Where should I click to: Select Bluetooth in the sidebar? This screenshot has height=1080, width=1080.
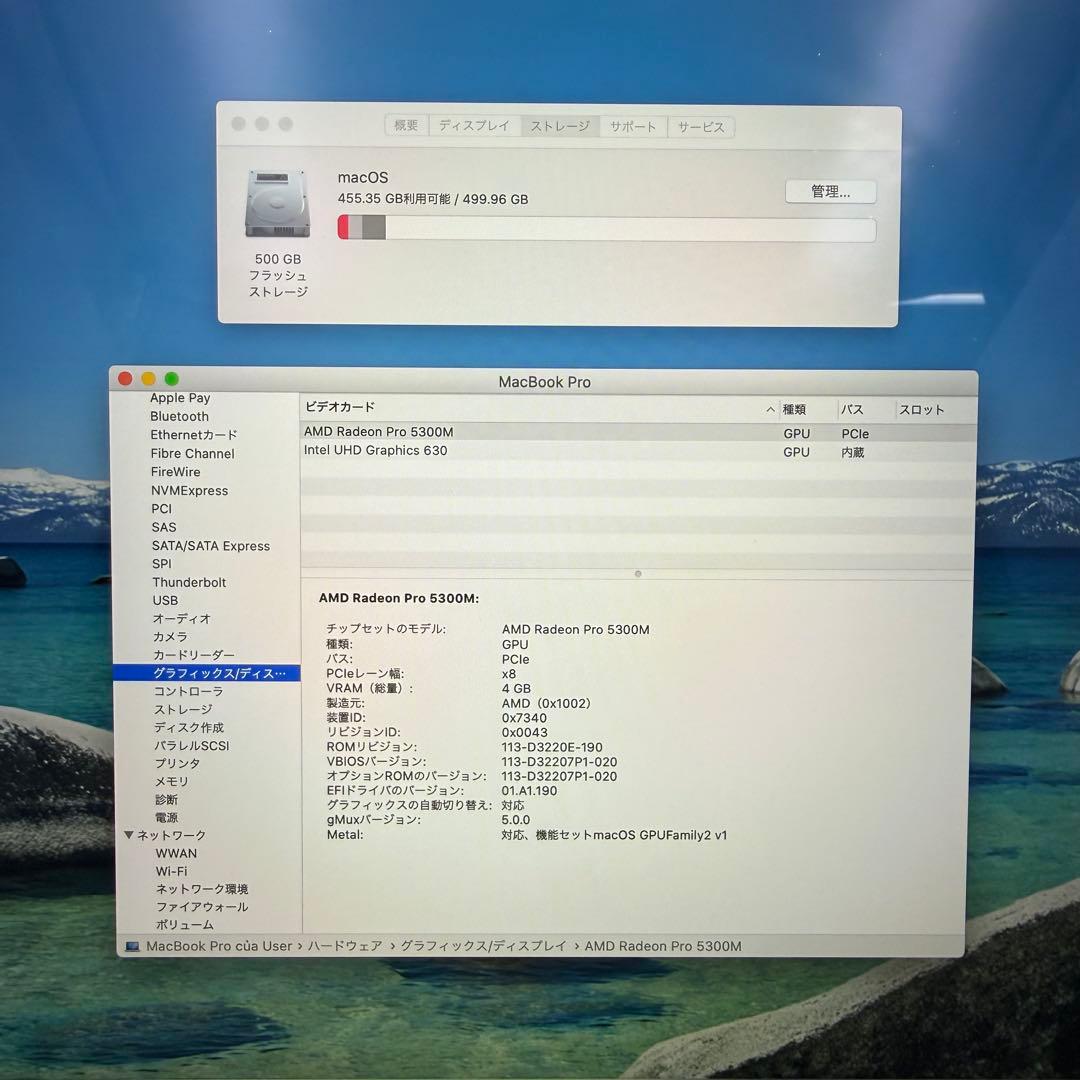tap(180, 416)
